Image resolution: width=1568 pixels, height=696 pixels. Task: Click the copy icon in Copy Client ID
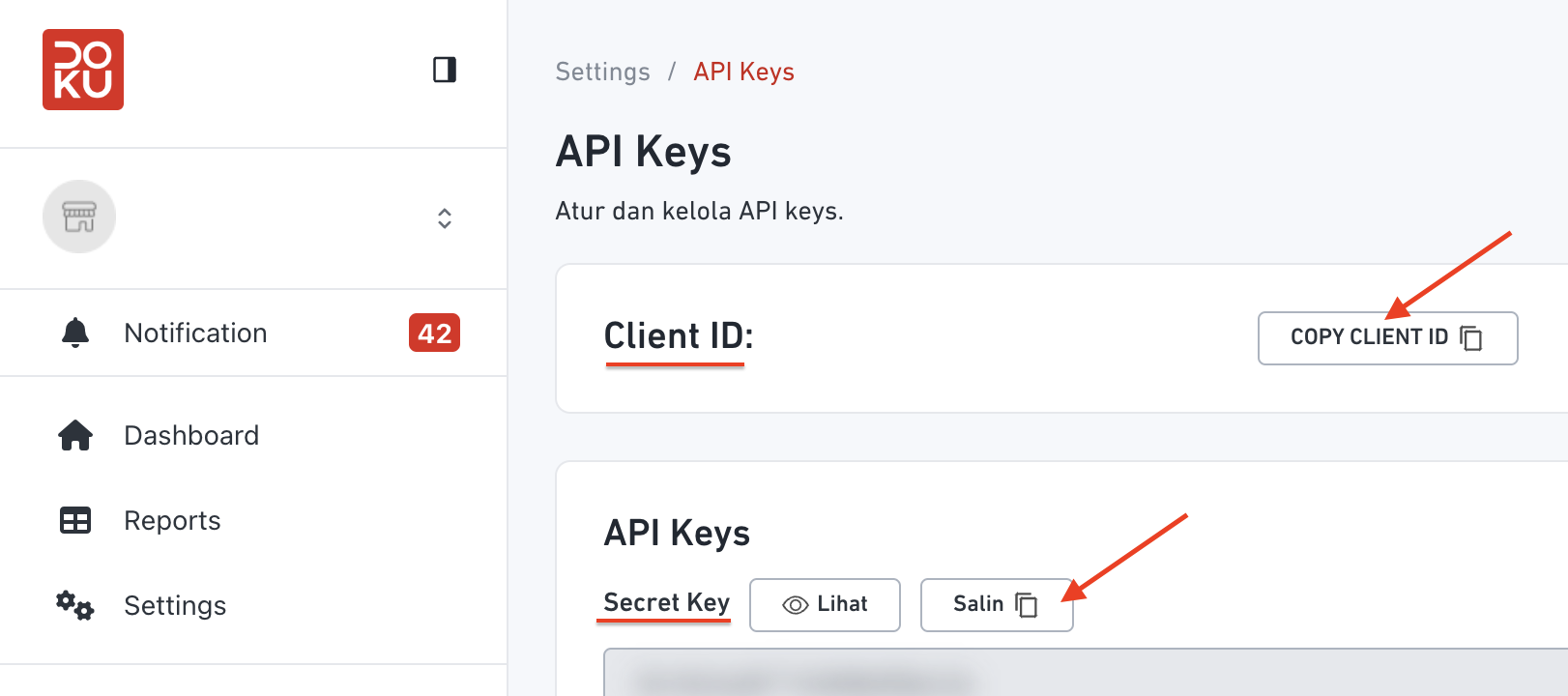point(1471,338)
